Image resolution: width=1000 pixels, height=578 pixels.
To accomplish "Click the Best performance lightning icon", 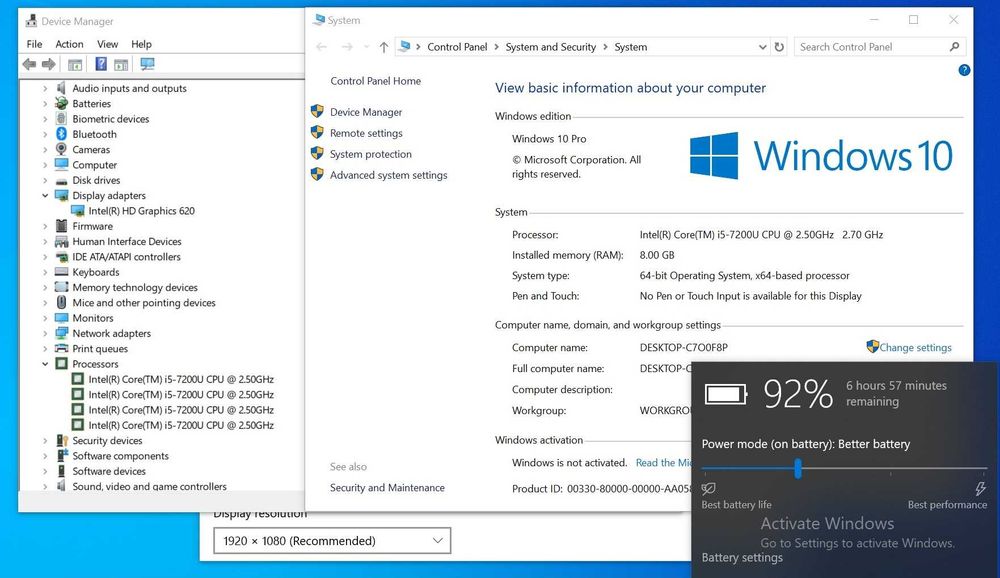I will coord(980,489).
